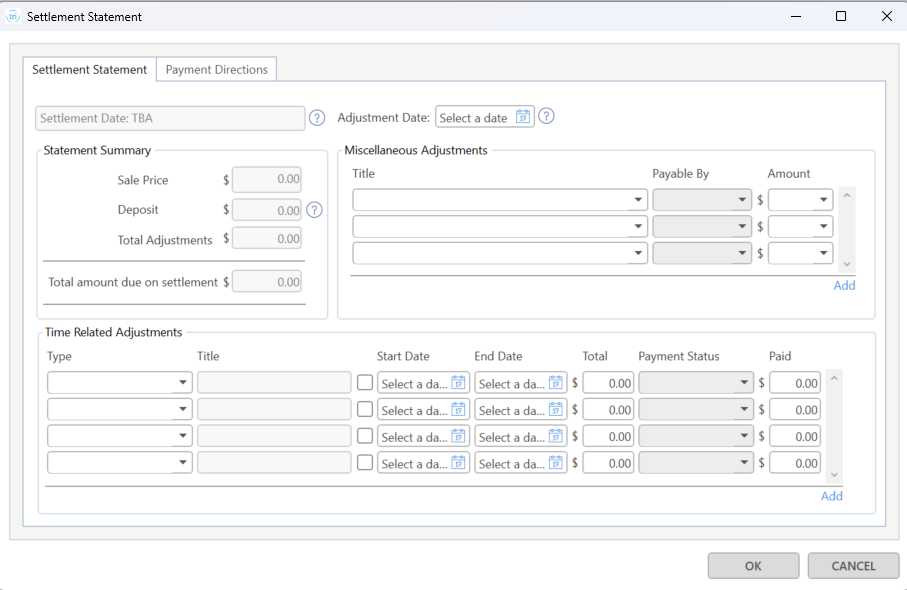Viewport: 907px width, 590px height.
Task: Open the Adjustment Date calendar picker icon
Action: (523, 117)
